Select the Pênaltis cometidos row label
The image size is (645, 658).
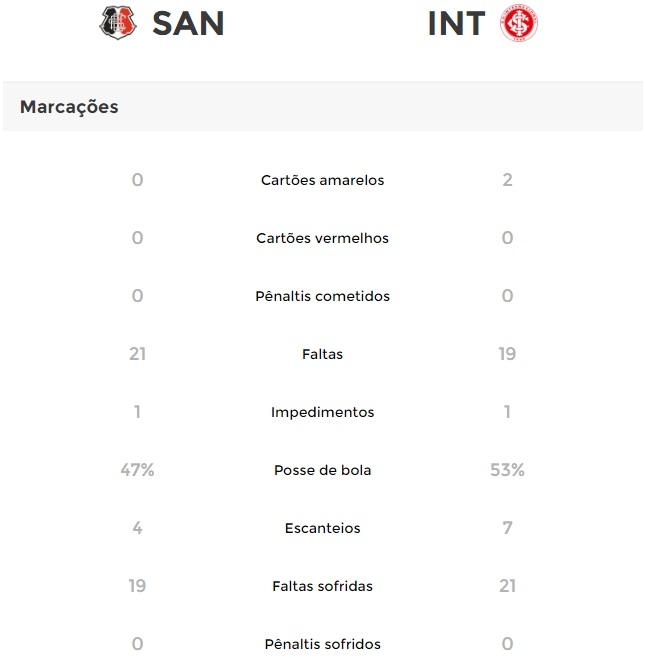(x=322, y=296)
